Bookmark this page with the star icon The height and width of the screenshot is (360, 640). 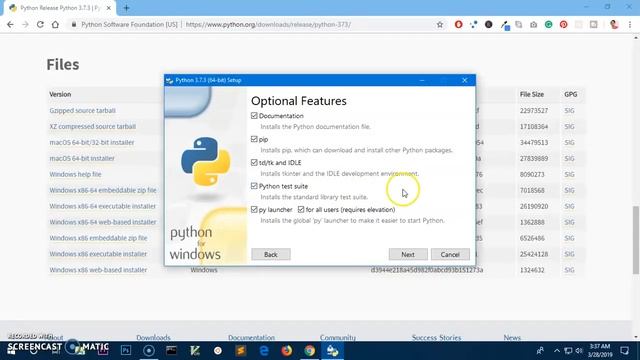pyautogui.click(x=440, y=24)
